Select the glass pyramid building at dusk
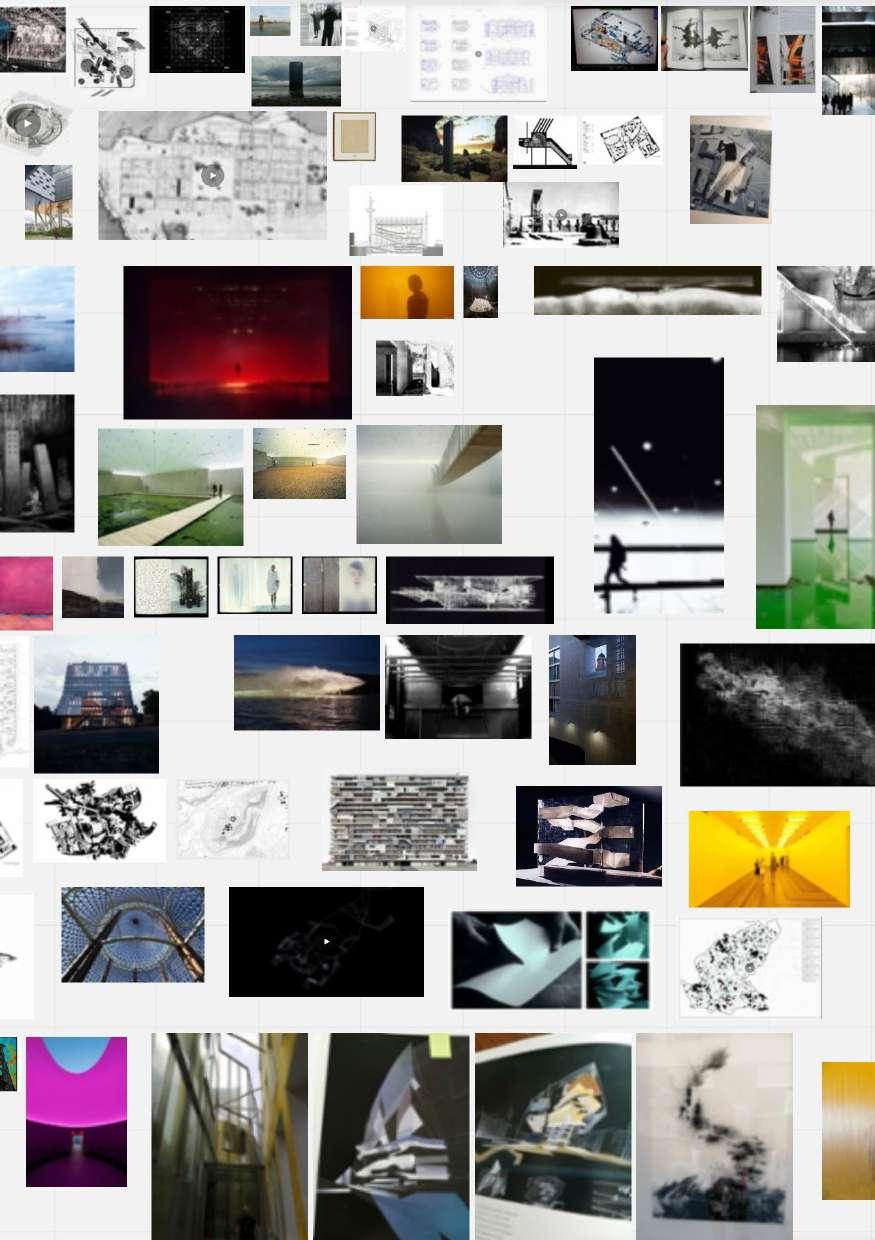 click(x=96, y=705)
